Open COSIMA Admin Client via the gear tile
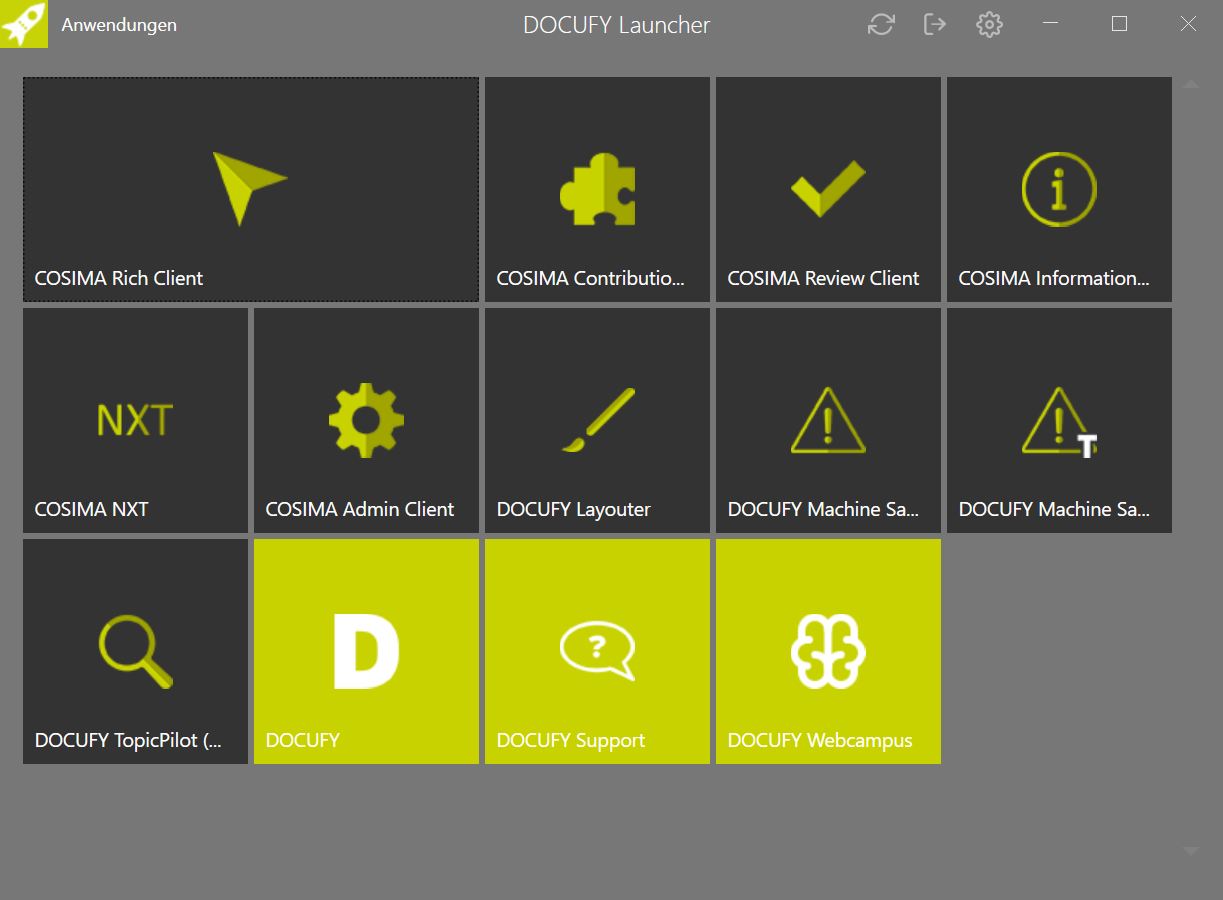Viewport: 1223px width, 900px height. (366, 420)
